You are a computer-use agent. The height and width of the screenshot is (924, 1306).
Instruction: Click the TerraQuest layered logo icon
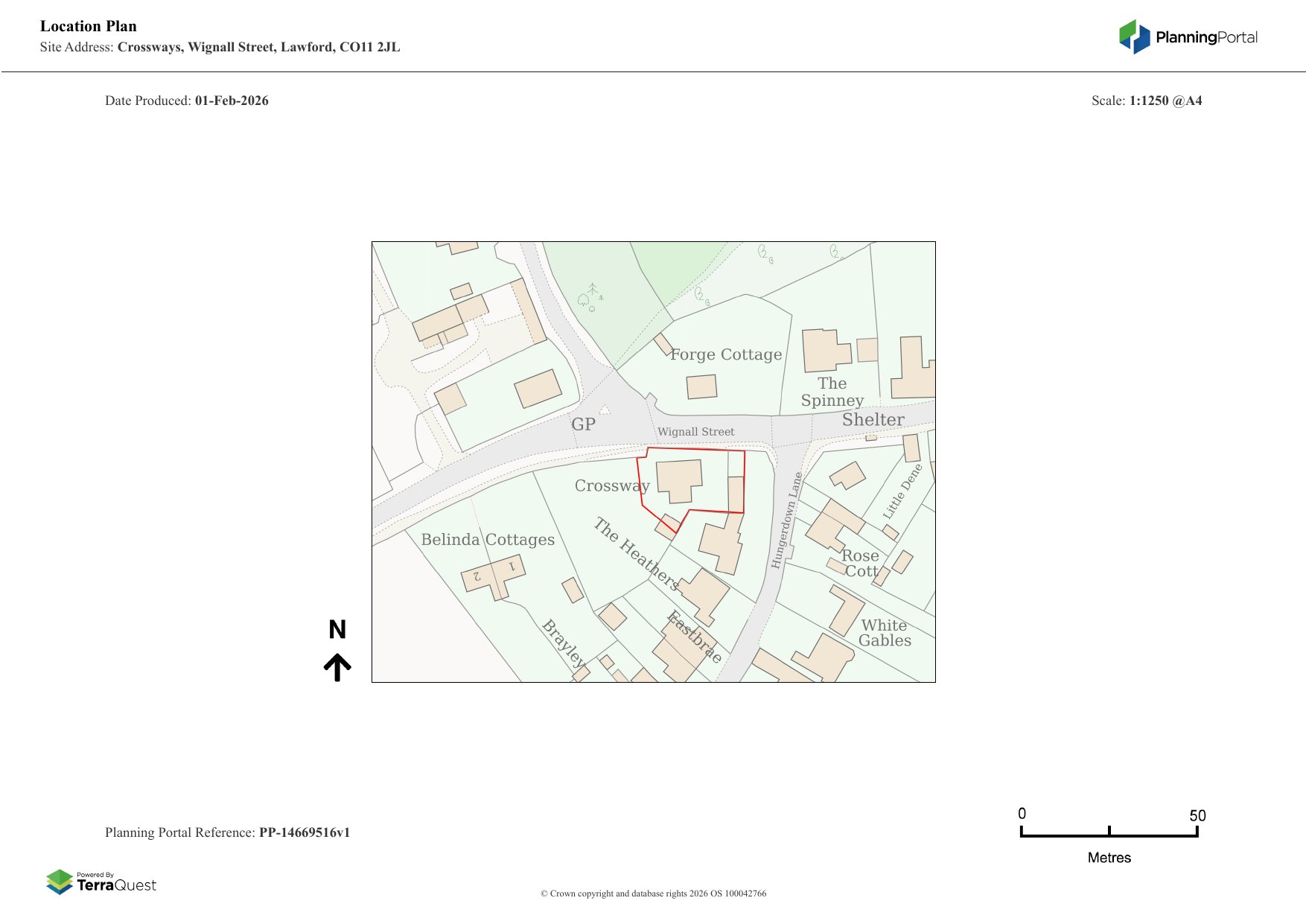[60, 882]
